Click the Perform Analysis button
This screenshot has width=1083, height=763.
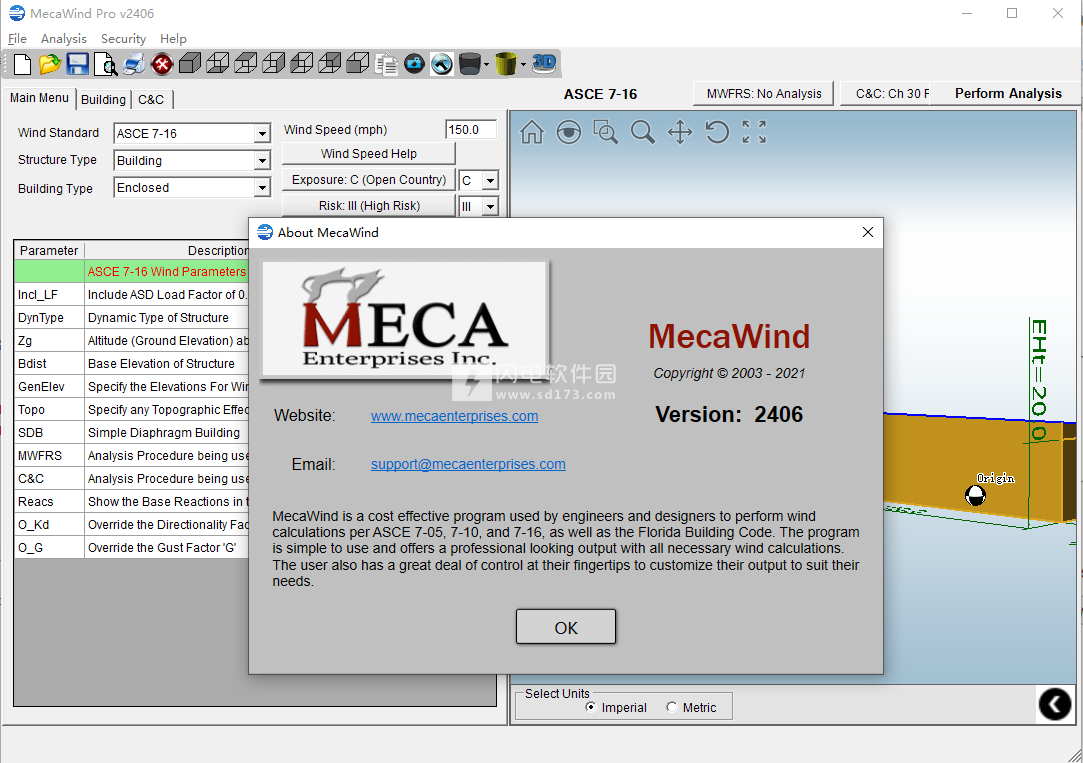point(1008,94)
